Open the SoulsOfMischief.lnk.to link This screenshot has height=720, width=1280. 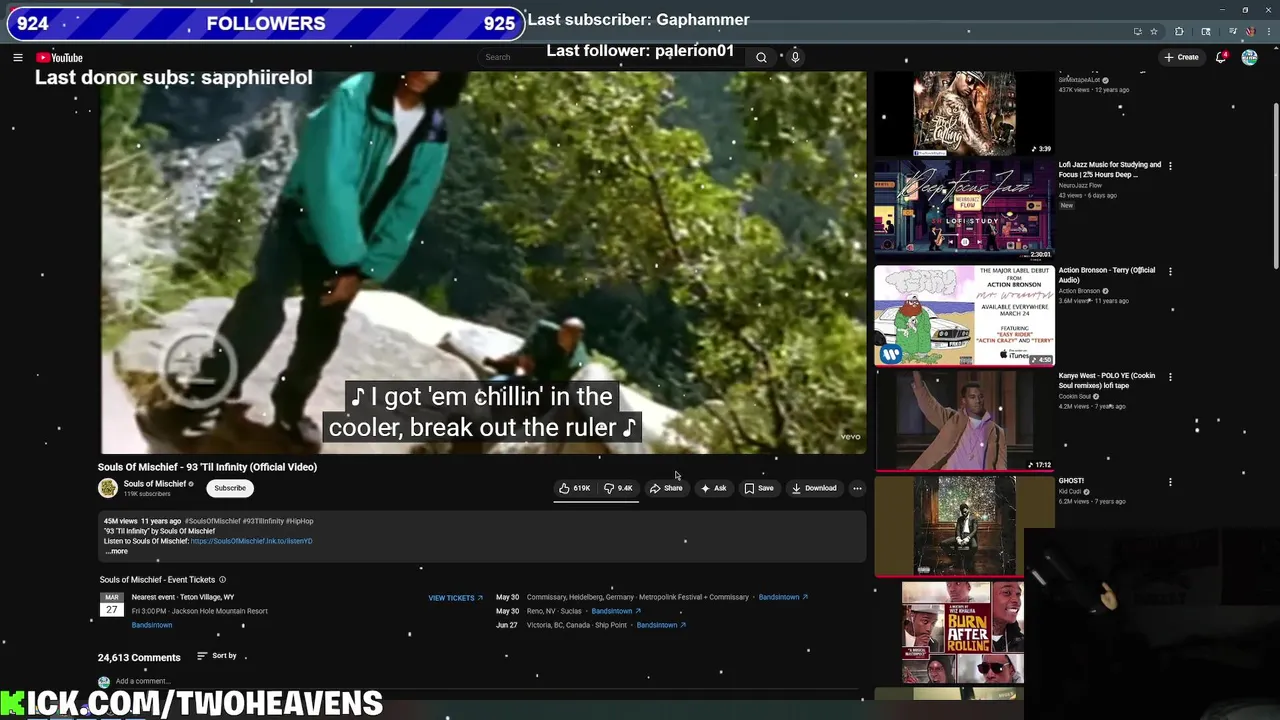point(252,541)
